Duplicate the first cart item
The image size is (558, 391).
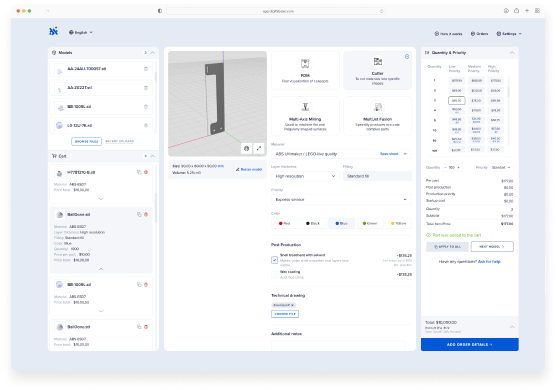pos(139,172)
